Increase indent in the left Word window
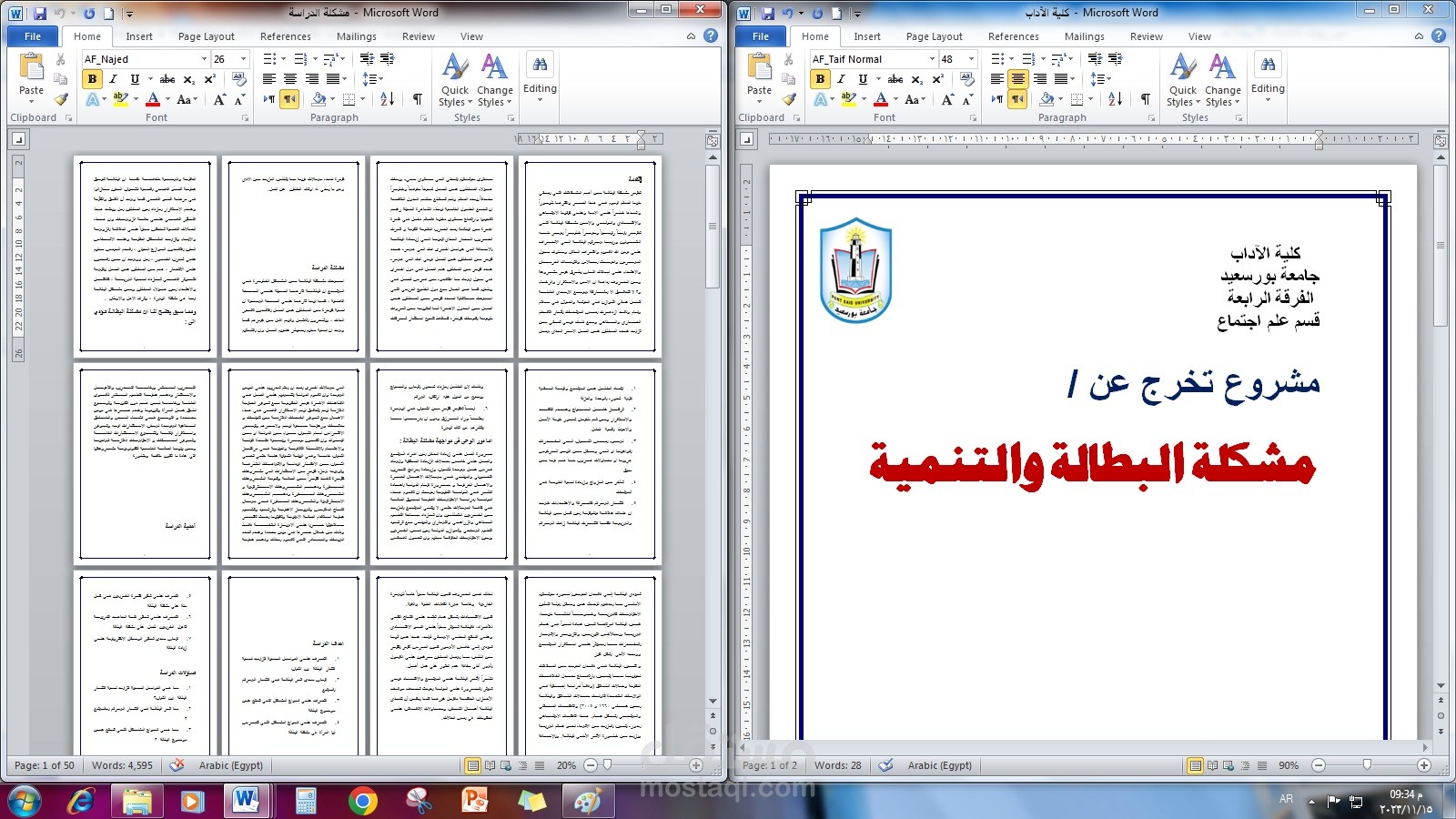The height and width of the screenshot is (819, 1456). 388,59
